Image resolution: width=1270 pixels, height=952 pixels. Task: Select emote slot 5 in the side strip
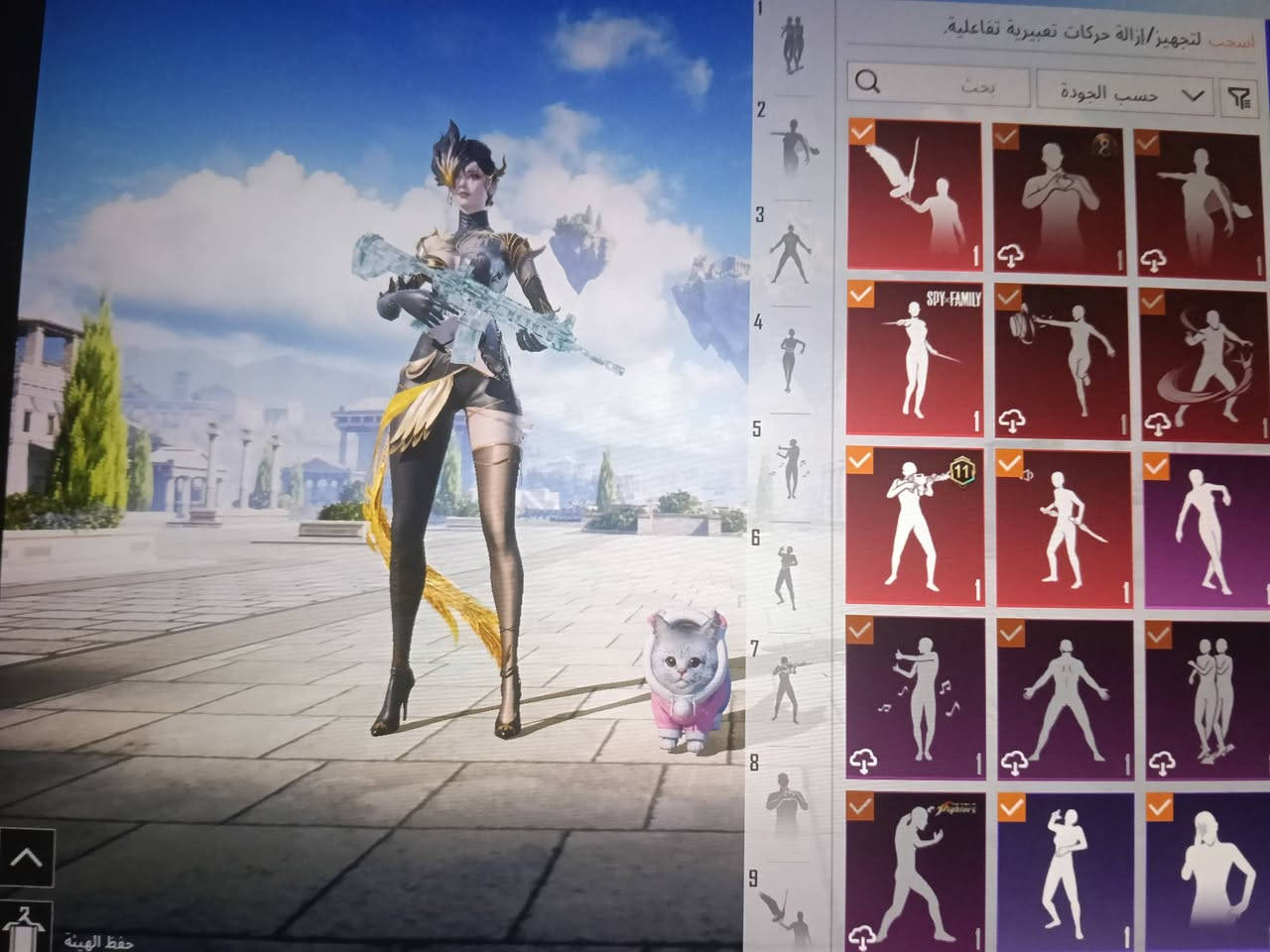pos(791,467)
